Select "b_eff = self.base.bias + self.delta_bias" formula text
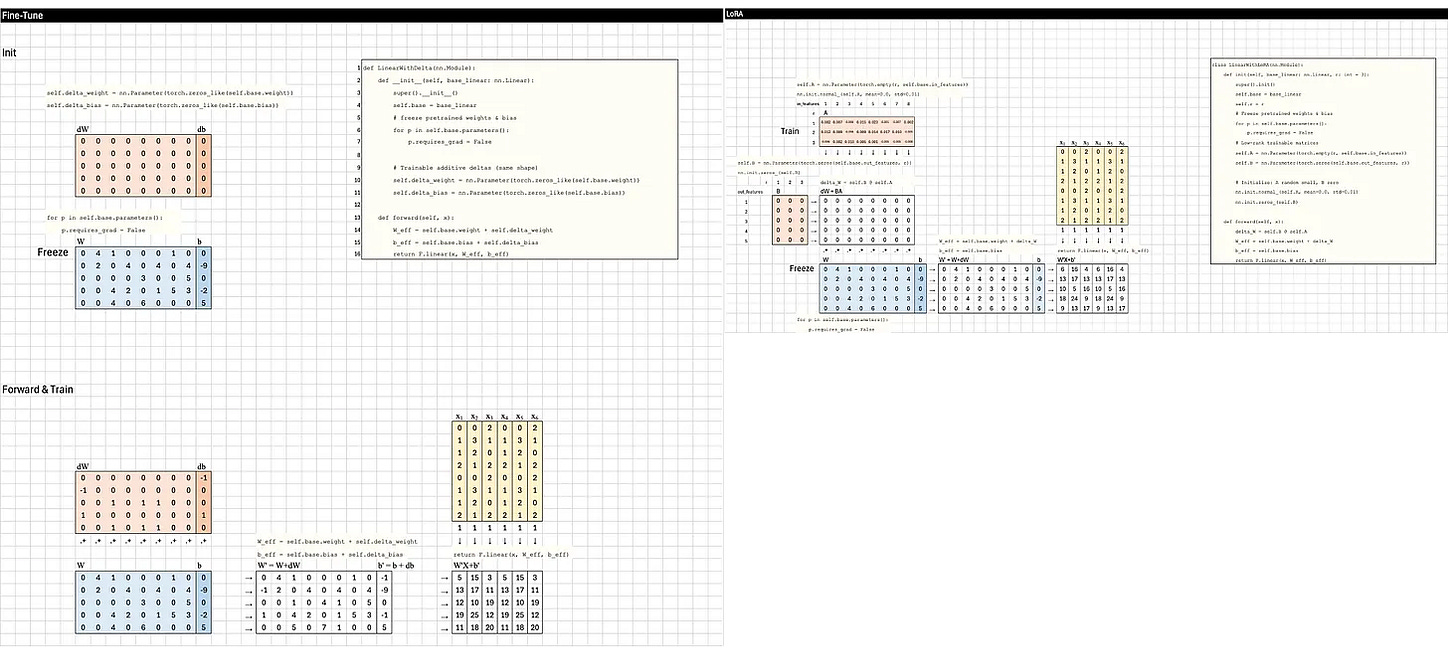The width and height of the screenshot is (1456, 658). 330,553
